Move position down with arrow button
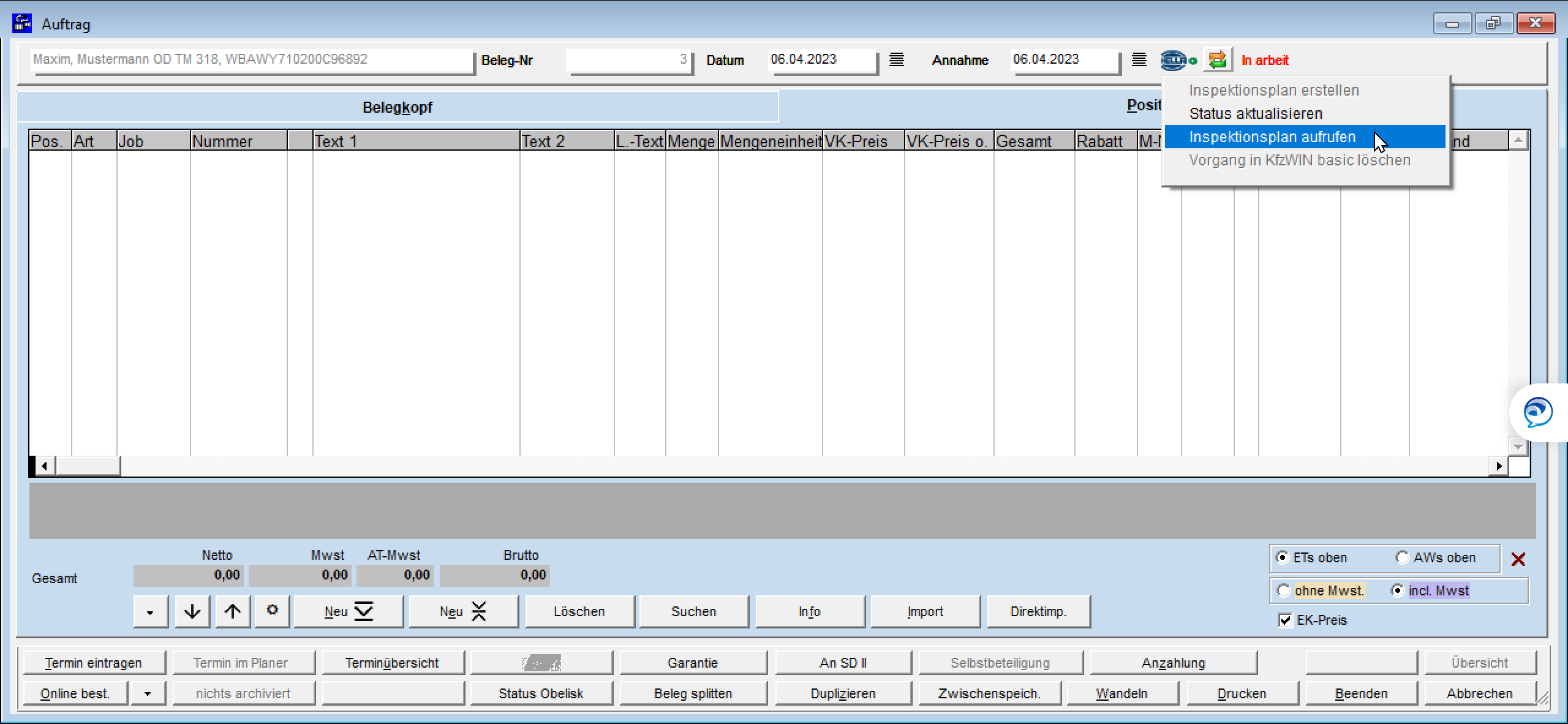Viewport: 1568px width, 724px height. click(x=192, y=611)
